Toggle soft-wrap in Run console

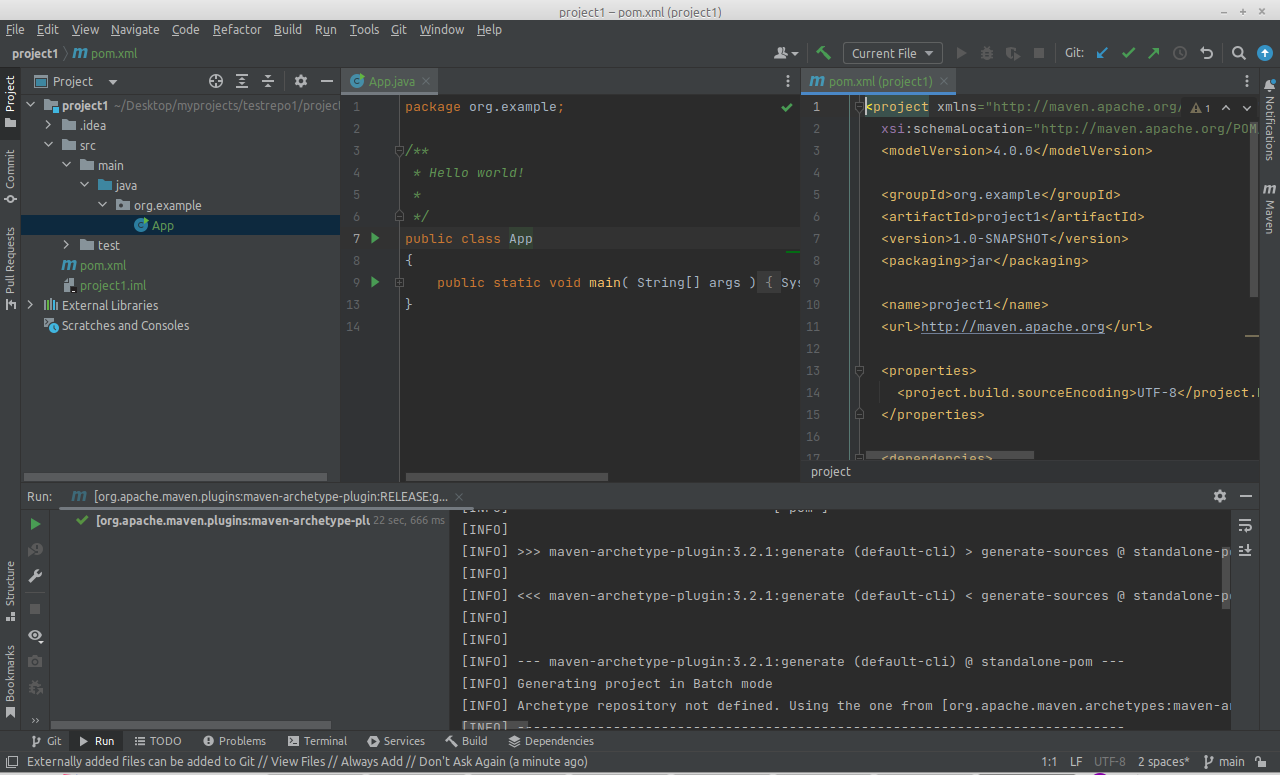pyautogui.click(x=1245, y=525)
